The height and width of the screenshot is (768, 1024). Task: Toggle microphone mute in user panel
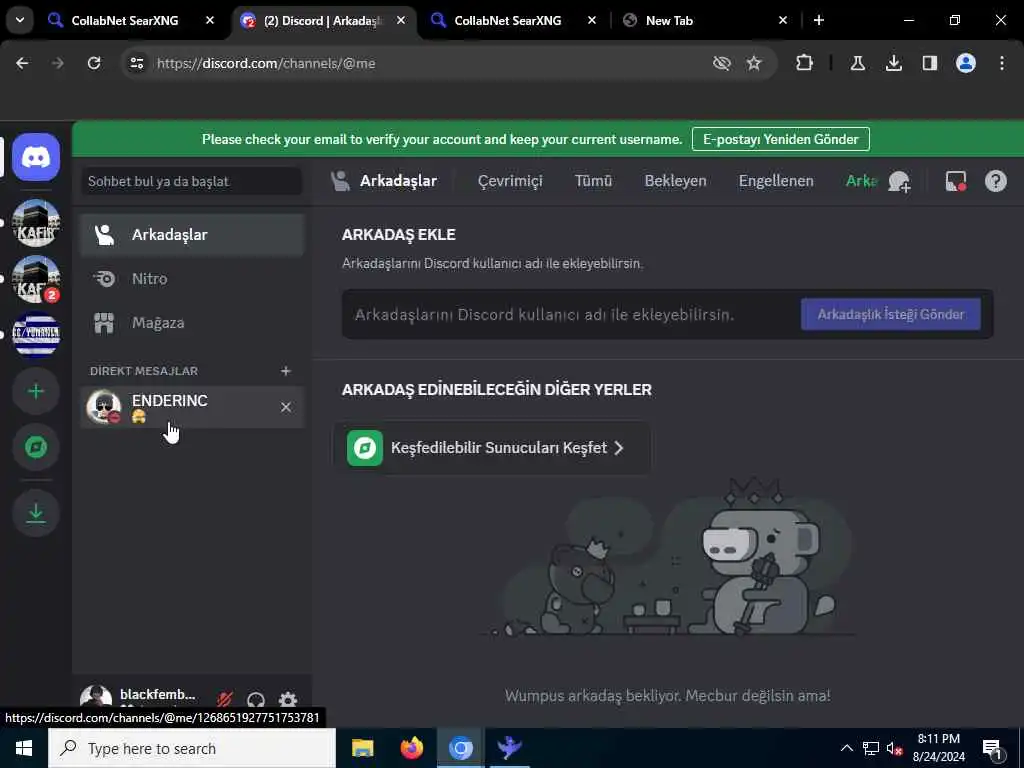(x=225, y=699)
